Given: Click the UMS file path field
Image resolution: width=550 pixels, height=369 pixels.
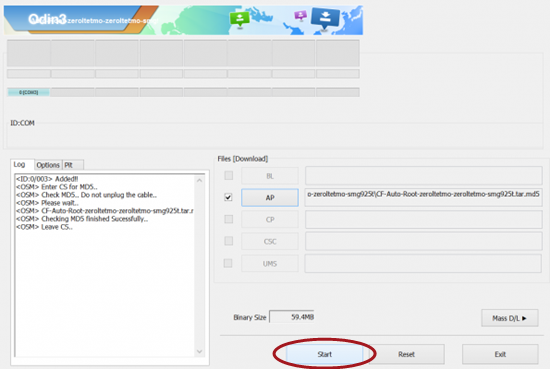Looking at the screenshot, I should point(423,263).
